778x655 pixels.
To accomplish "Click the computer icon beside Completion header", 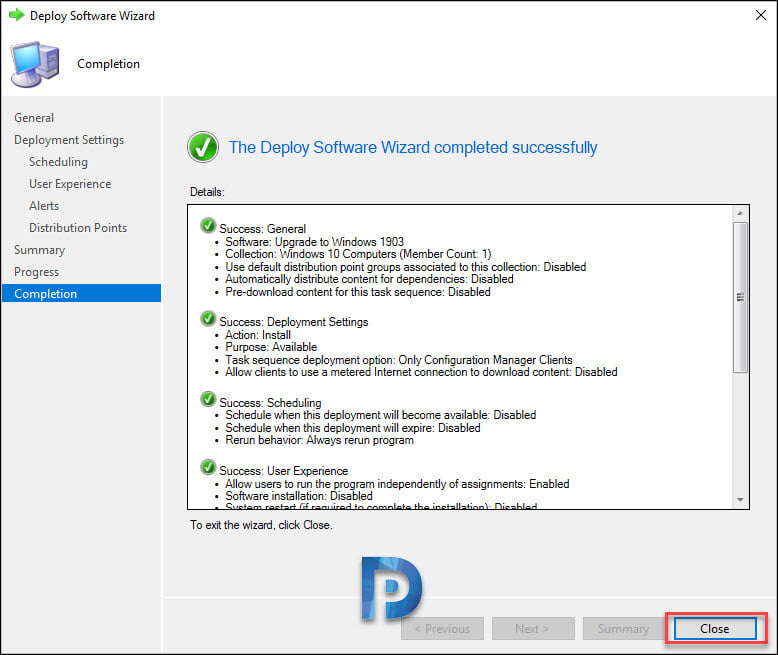I will pos(35,65).
